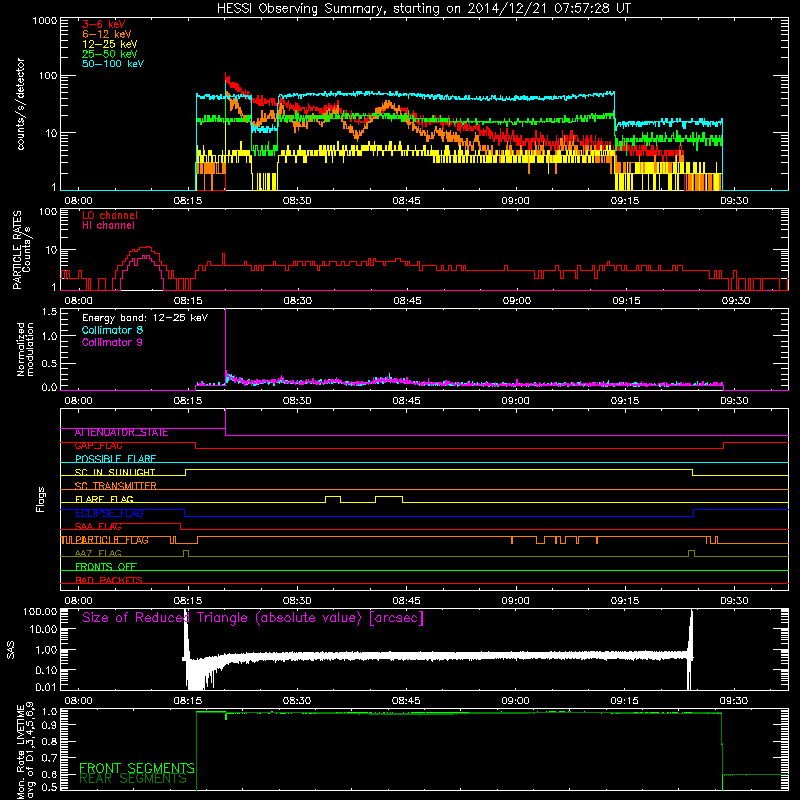Click the BAD_PACKETS flag label
The height and width of the screenshot is (800, 800).
point(109,580)
